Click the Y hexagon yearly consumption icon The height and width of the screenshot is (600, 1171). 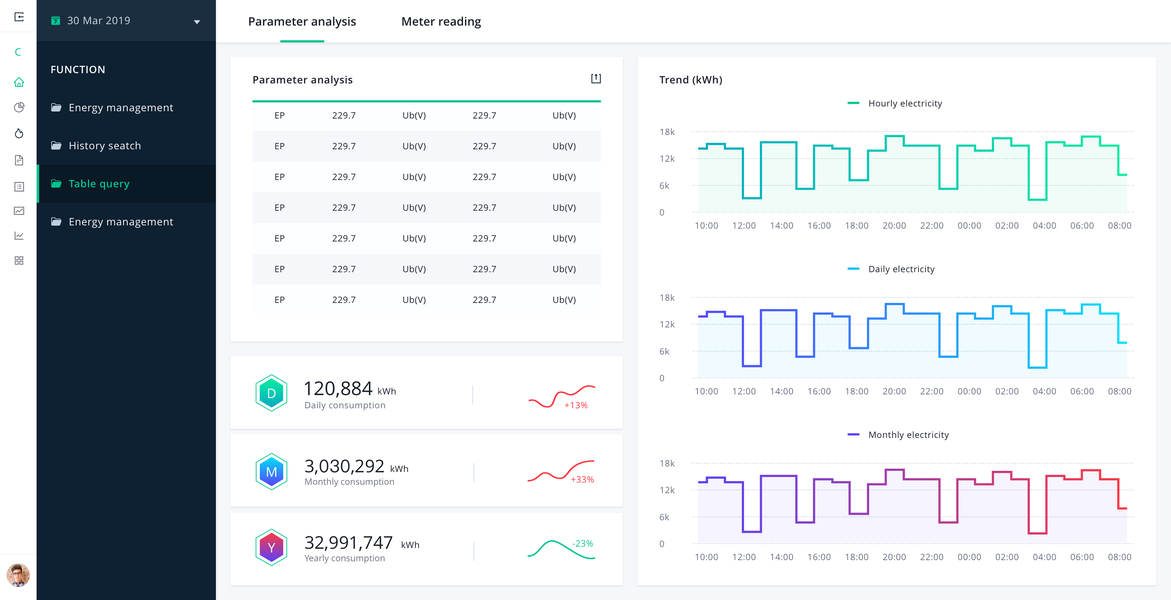click(271, 548)
